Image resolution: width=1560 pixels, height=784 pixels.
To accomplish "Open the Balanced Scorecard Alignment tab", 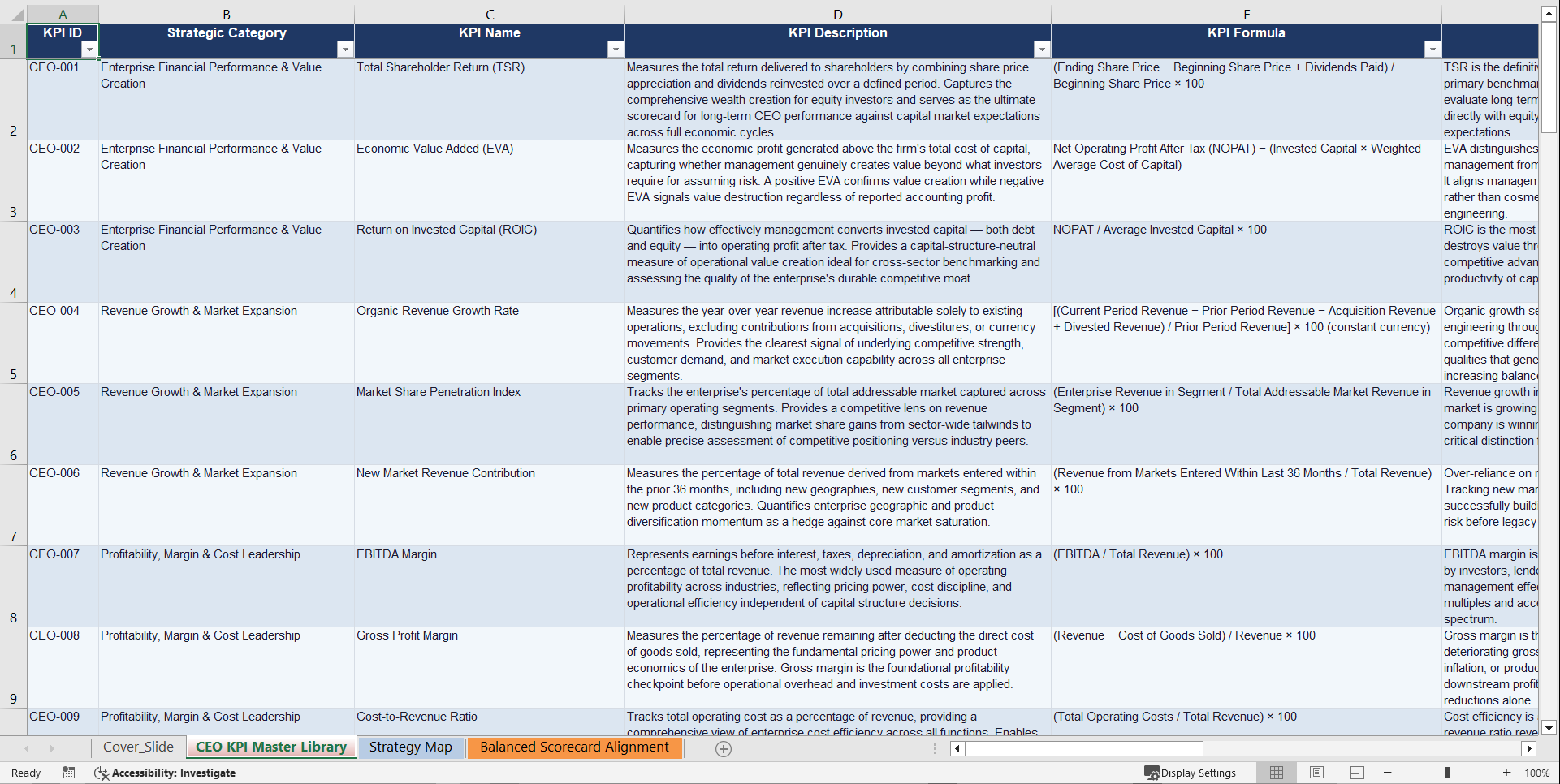I will [574, 747].
